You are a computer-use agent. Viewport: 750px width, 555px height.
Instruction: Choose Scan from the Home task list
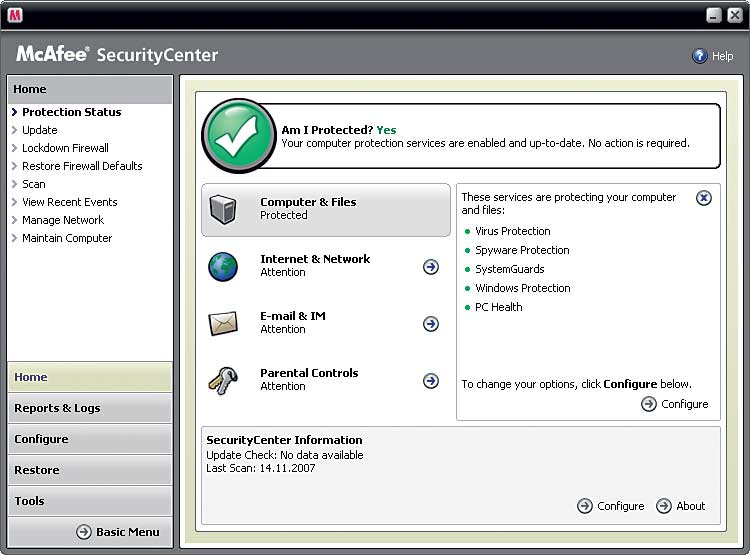pyautogui.click(x=33, y=184)
